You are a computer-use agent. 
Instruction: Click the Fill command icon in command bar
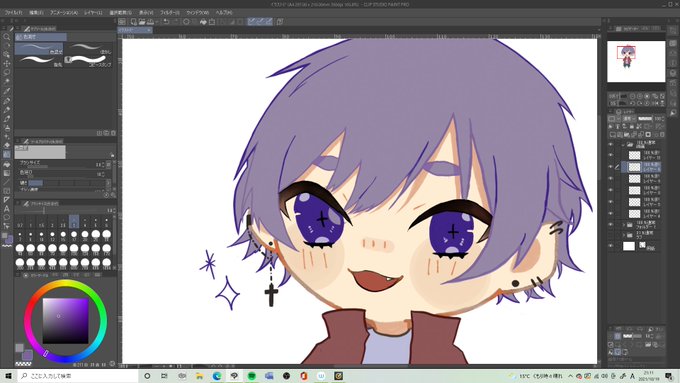[203, 22]
